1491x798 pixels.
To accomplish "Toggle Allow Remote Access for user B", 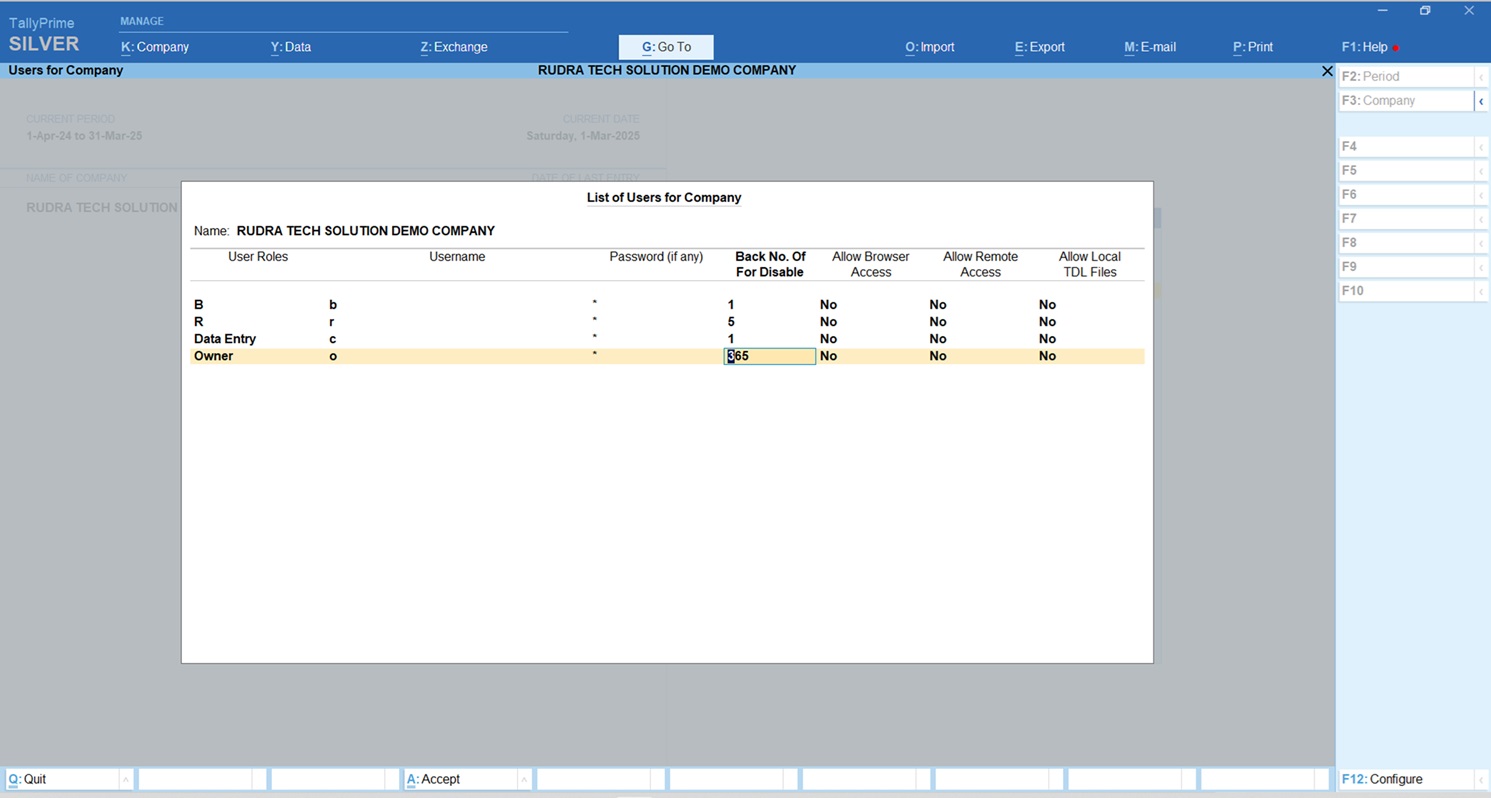I will click(937, 305).
